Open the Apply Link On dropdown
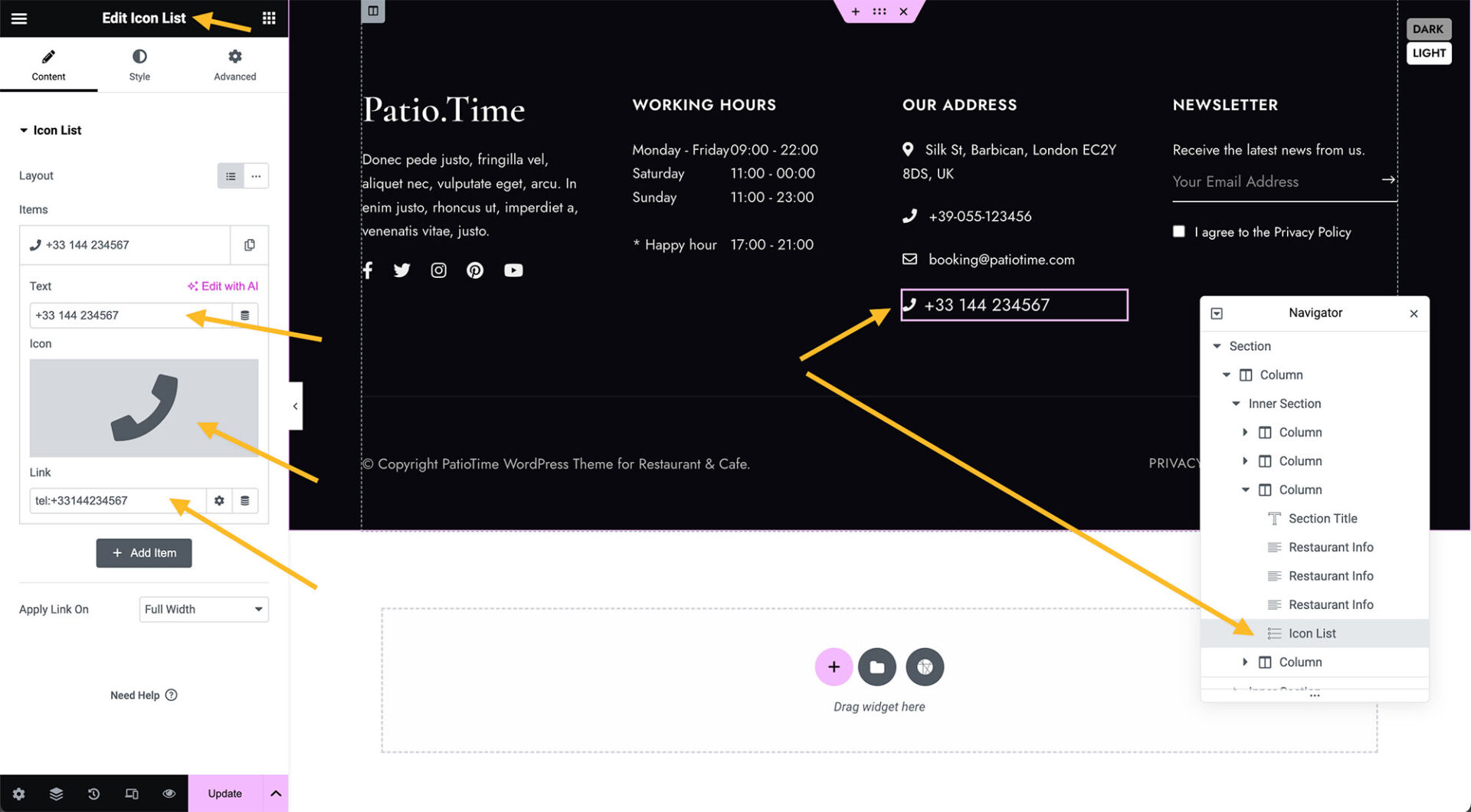 pyautogui.click(x=203, y=609)
